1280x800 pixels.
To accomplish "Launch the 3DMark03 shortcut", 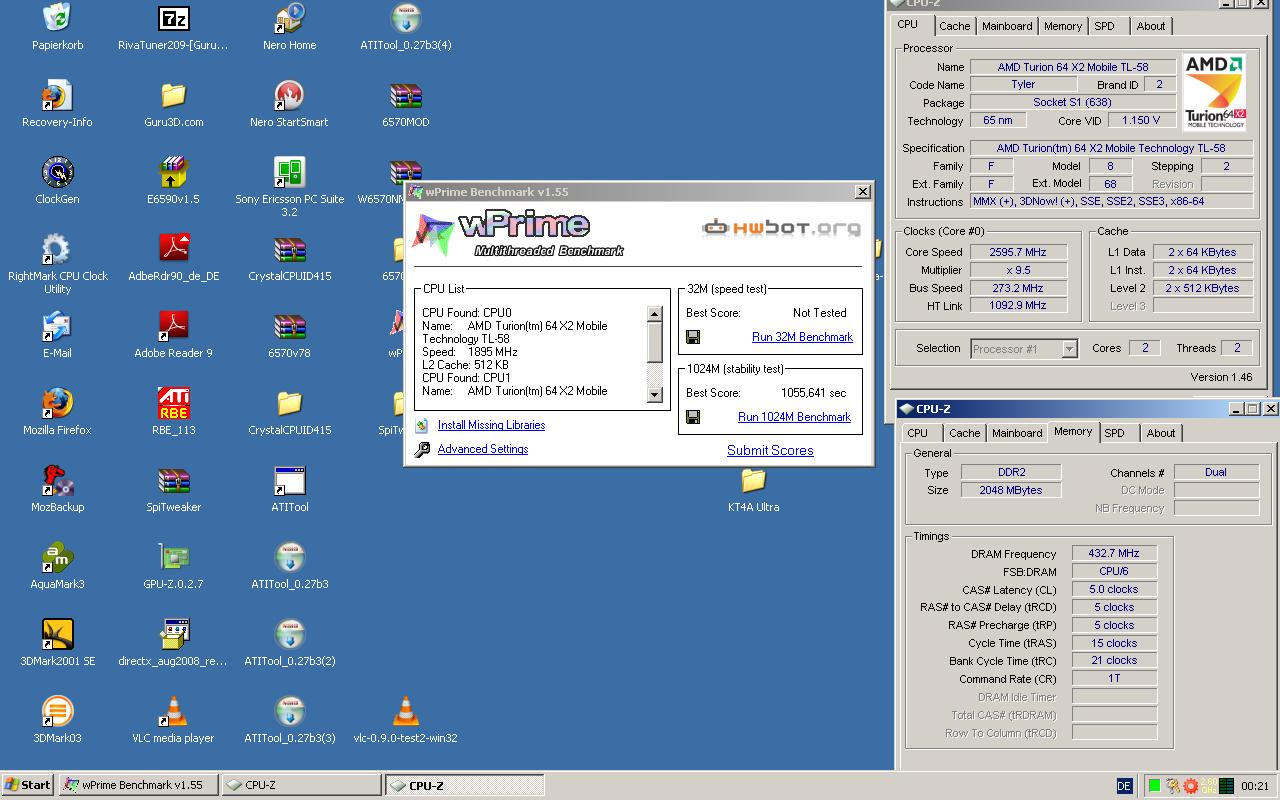I will tap(57, 711).
